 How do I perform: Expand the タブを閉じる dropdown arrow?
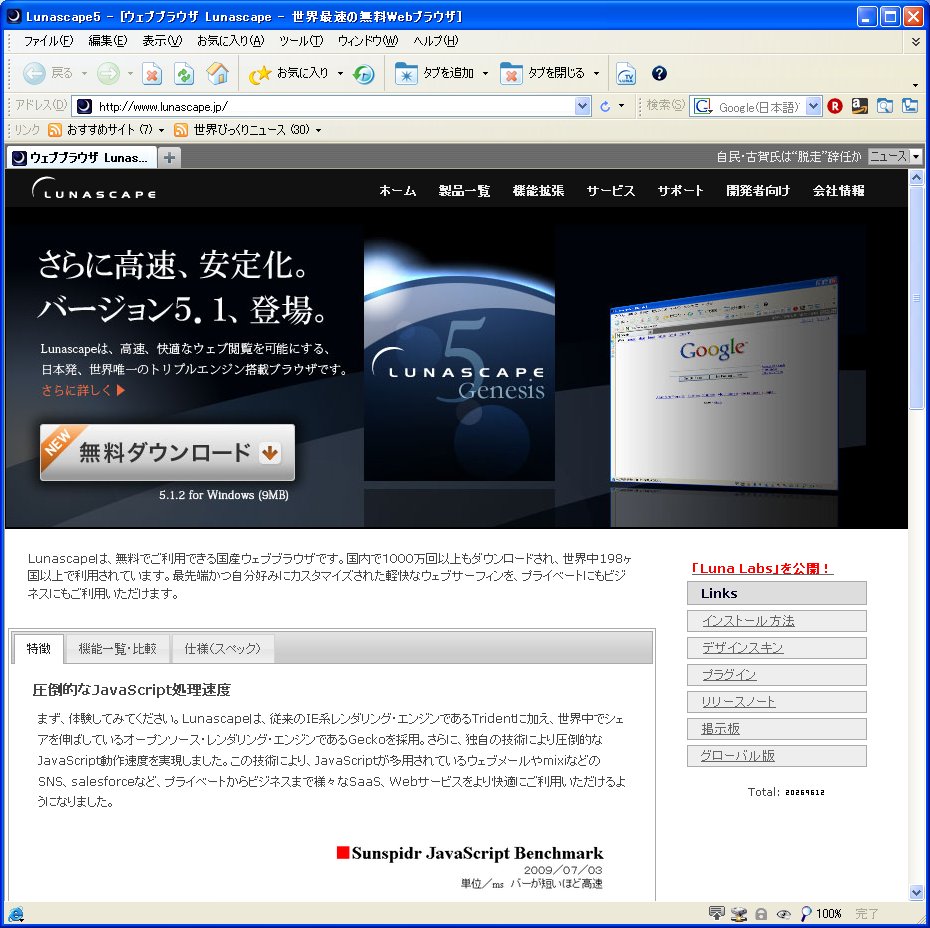coord(596,74)
